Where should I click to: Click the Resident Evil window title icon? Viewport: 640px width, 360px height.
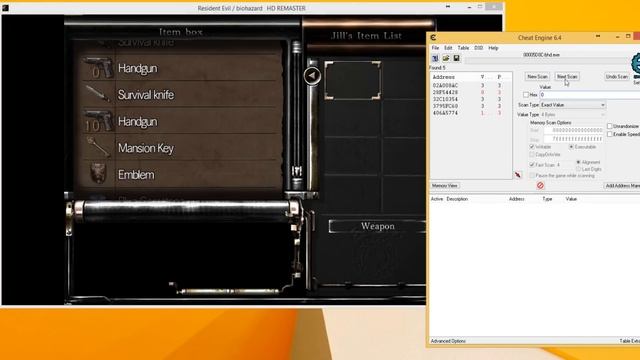5,8
